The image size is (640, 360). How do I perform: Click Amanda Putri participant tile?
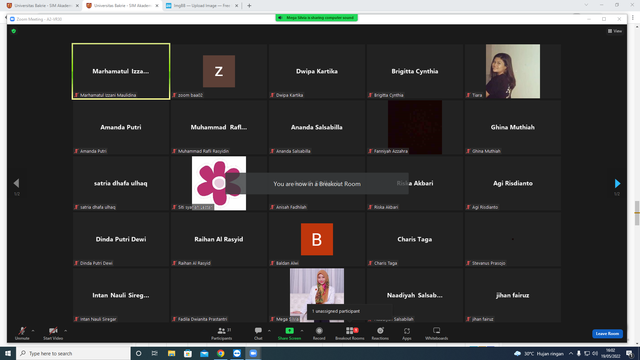(121, 127)
